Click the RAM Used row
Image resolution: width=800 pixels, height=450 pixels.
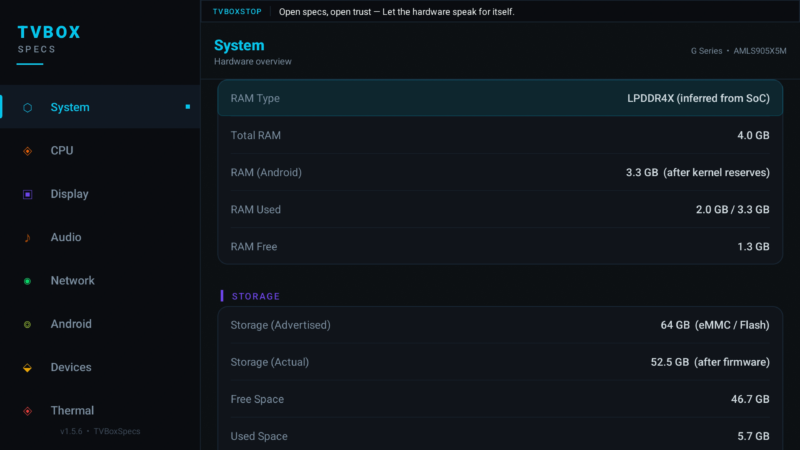(x=500, y=209)
